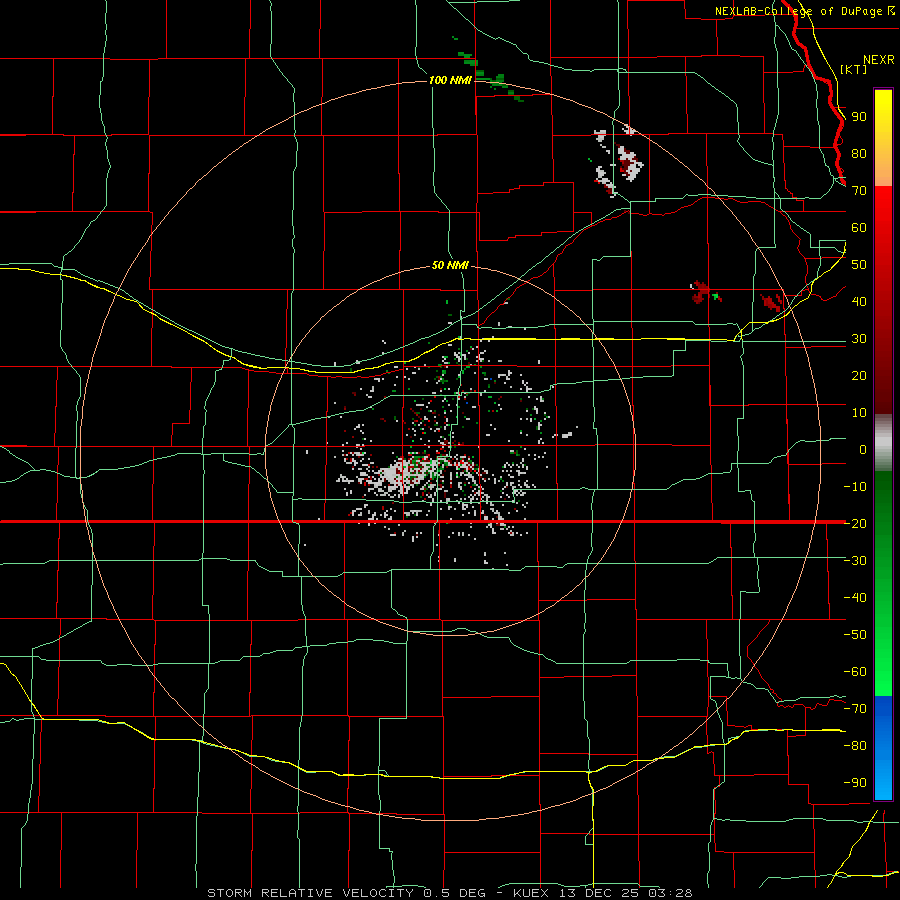Click the KUEX radar site identifier

coord(530,893)
